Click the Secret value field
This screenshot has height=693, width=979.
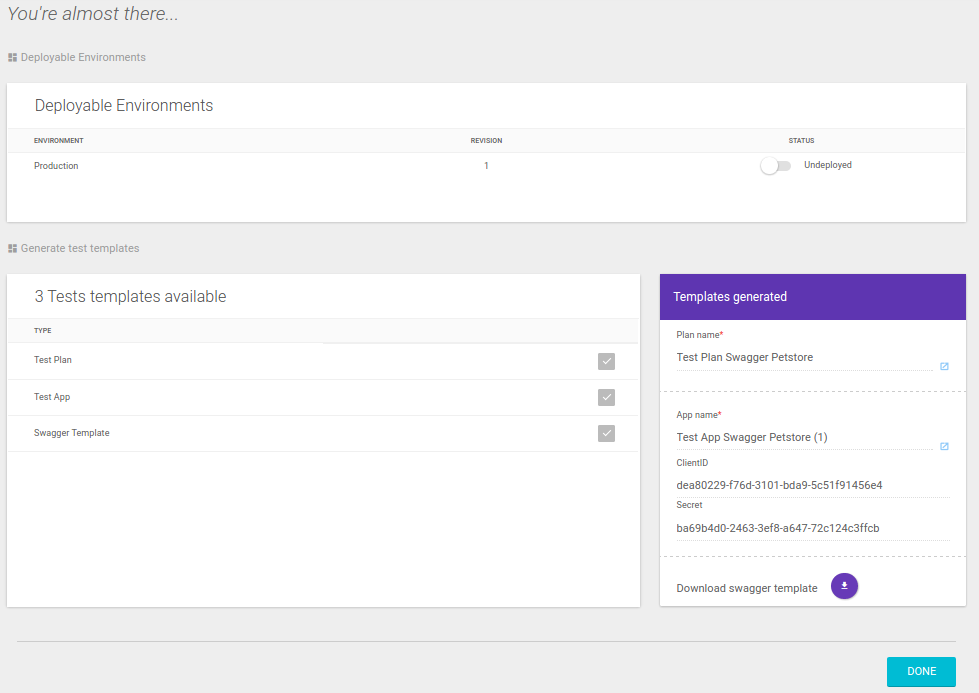tap(778, 527)
